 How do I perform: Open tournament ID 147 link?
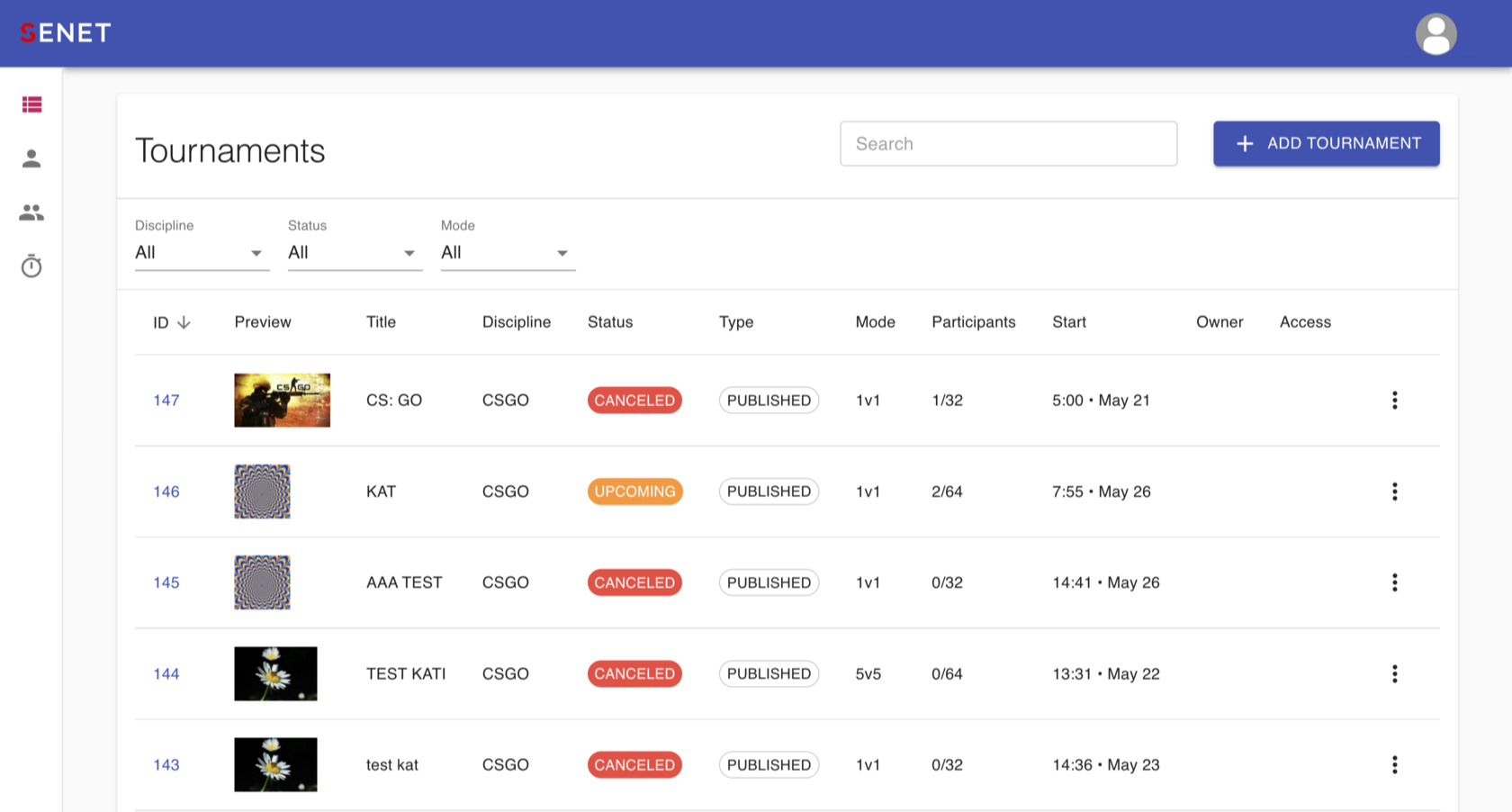point(166,401)
